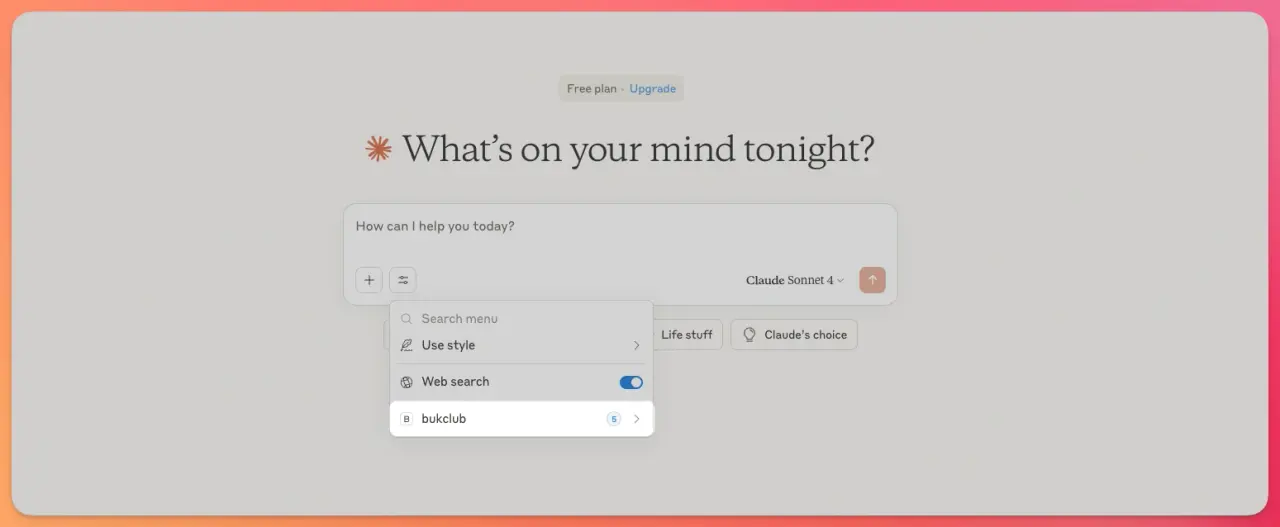Screen dimensions: 1280x527
Task: Choose the Claude's choice suggestion chip
Action: [x=794, y=335]
